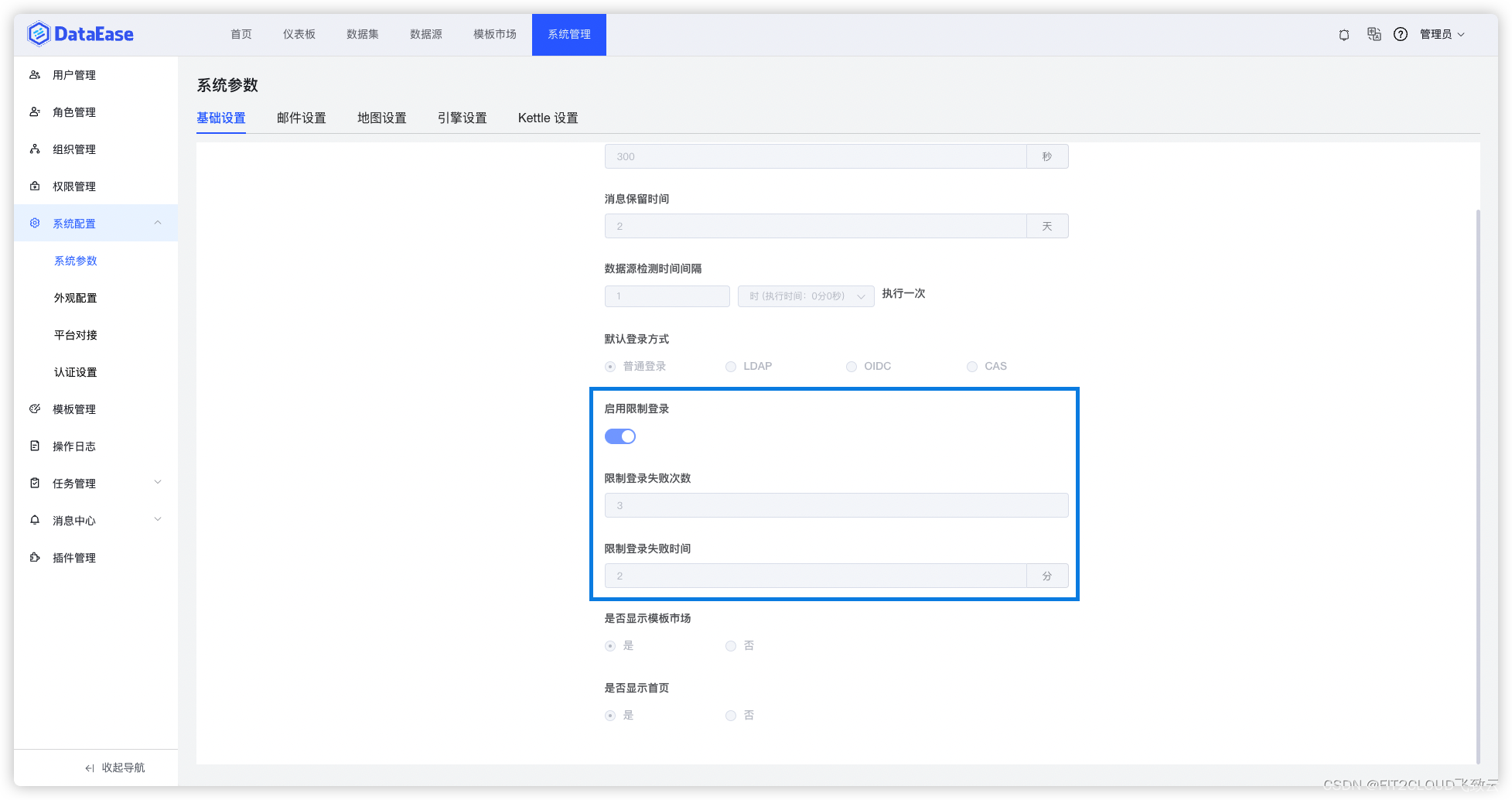This screenshot has height=800, width=1512.
Task: Click the 权限管理 lock icon
Action: pos(35,186)
